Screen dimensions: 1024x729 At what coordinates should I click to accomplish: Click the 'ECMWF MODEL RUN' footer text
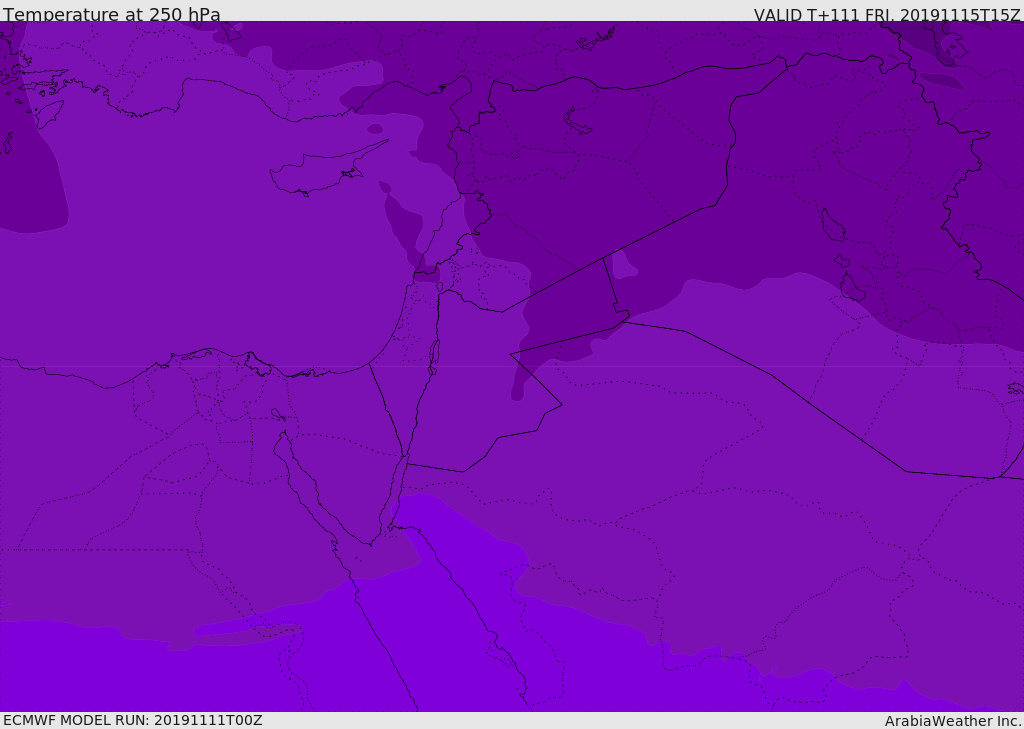[132, 720]
